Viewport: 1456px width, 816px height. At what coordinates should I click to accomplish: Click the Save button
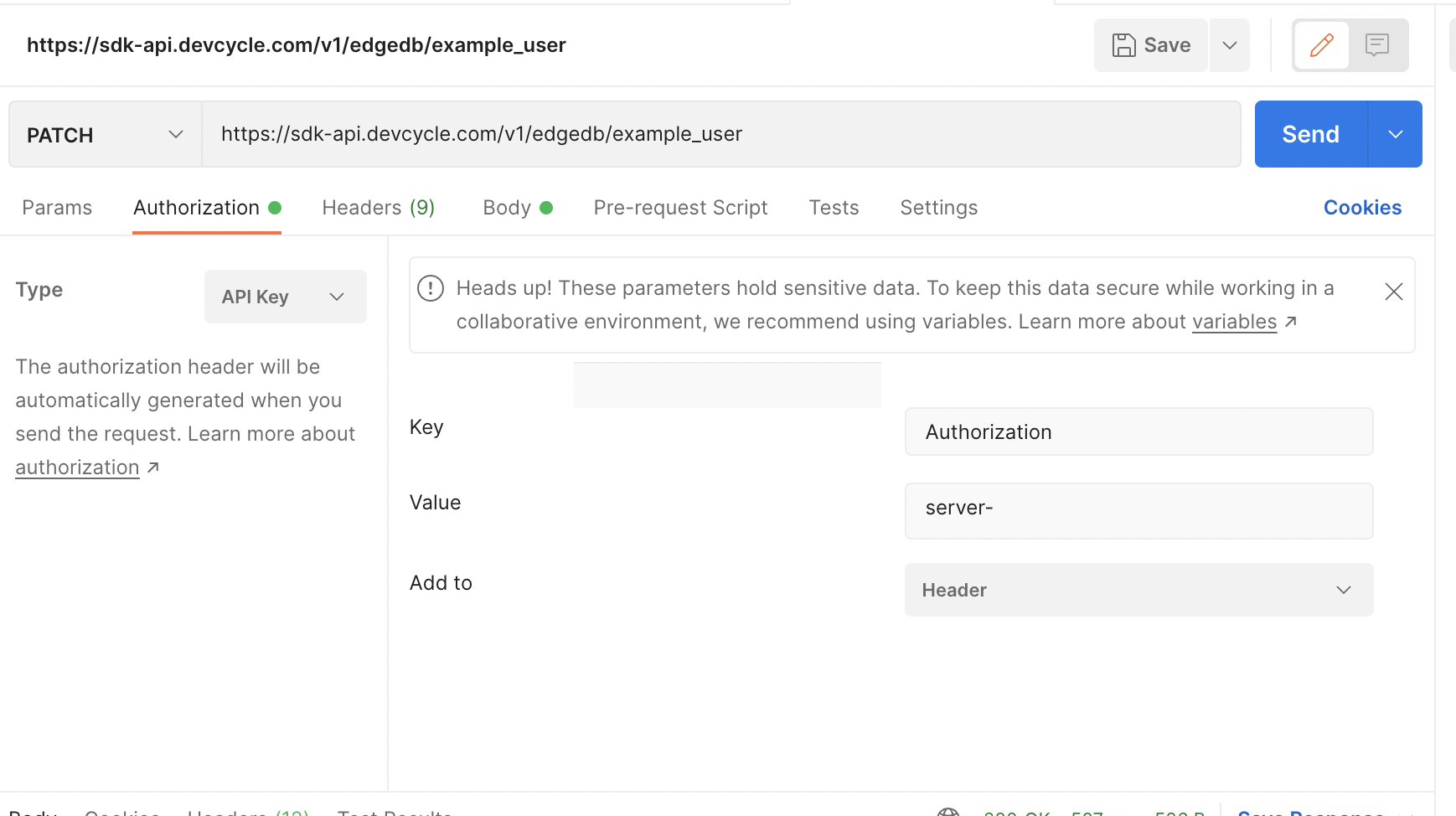coord(1151,45)
